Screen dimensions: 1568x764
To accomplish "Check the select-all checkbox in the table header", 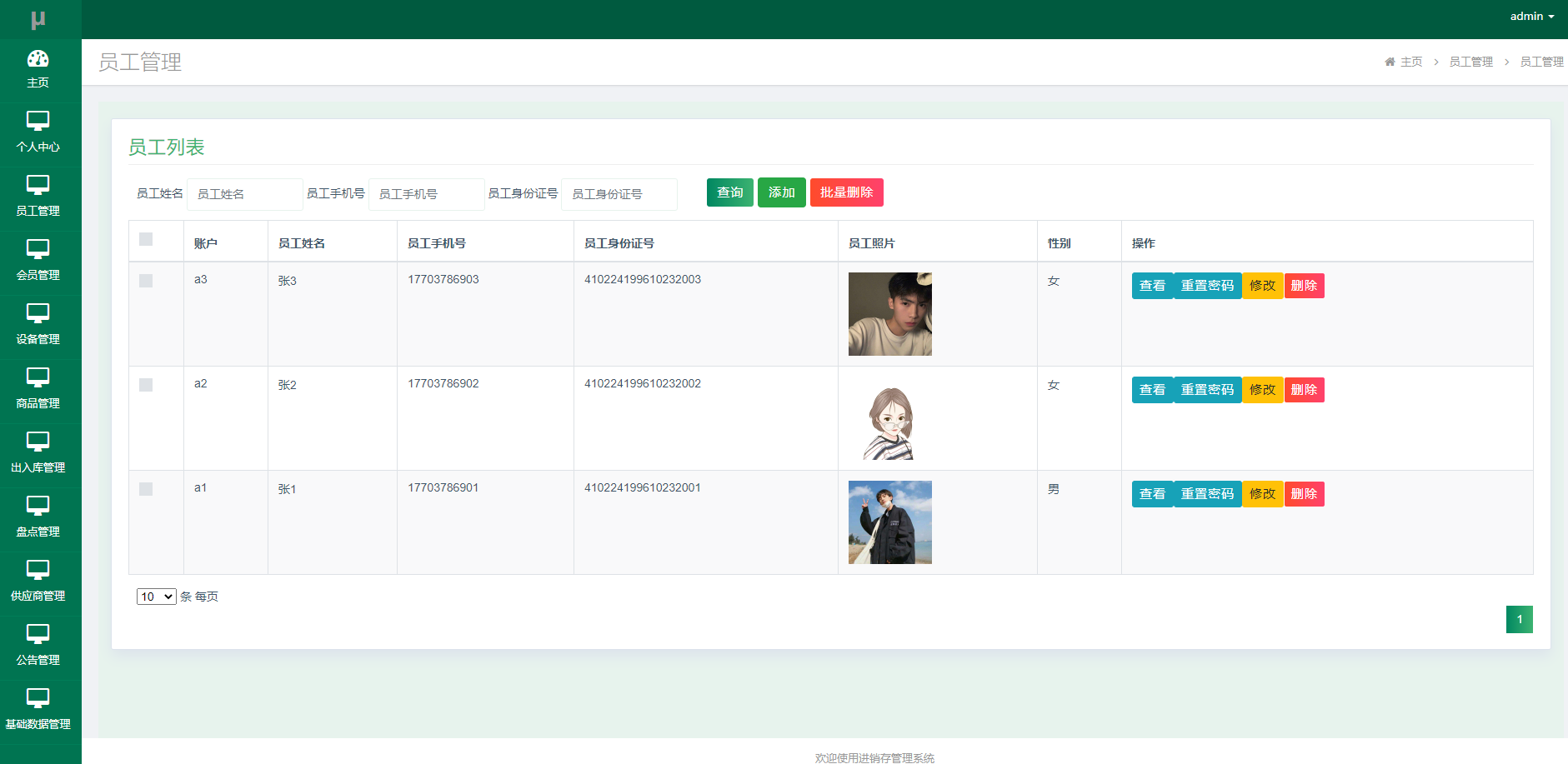I will click(x=146, y=239).
